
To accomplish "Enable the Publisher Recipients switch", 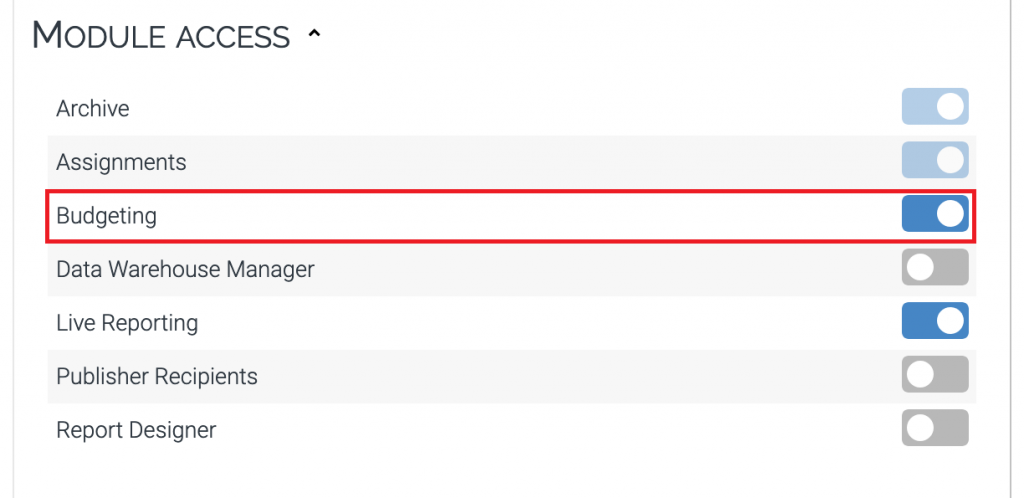I will (x=935, y=375).
